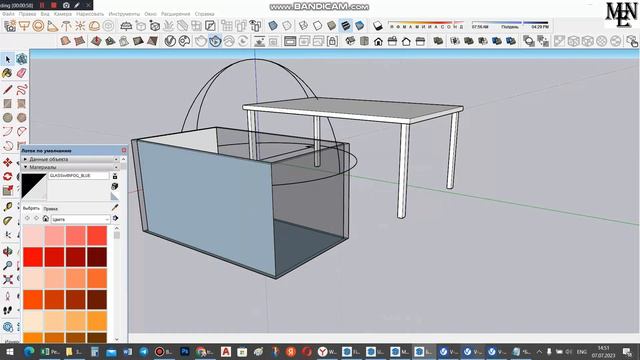
Task: Pick the Paint Bucket tool
Action: pos(7,73)
